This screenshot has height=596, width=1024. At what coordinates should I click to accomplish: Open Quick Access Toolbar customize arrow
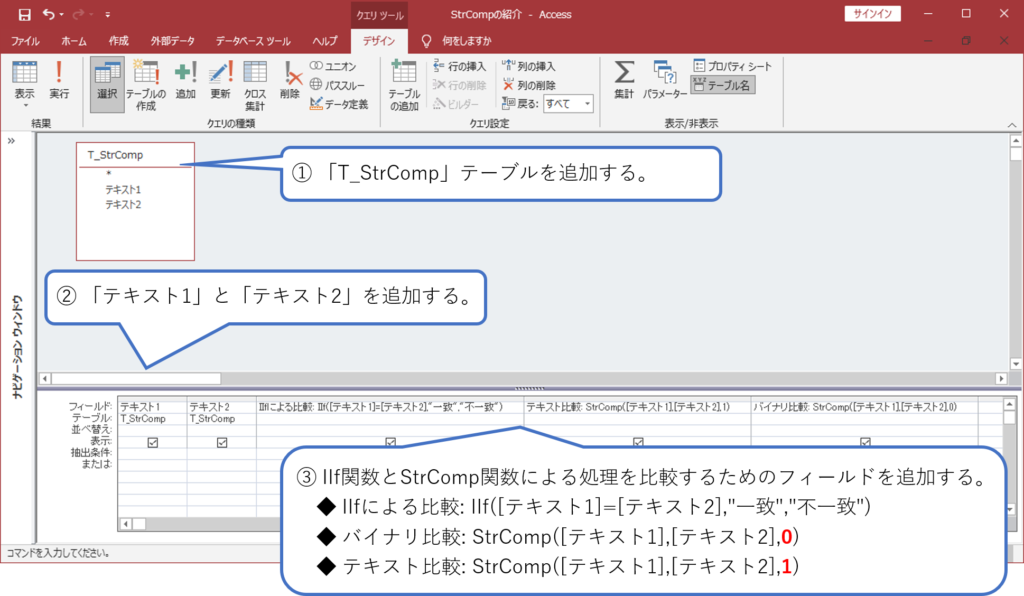pyautogui.click(x=107, y=14)
